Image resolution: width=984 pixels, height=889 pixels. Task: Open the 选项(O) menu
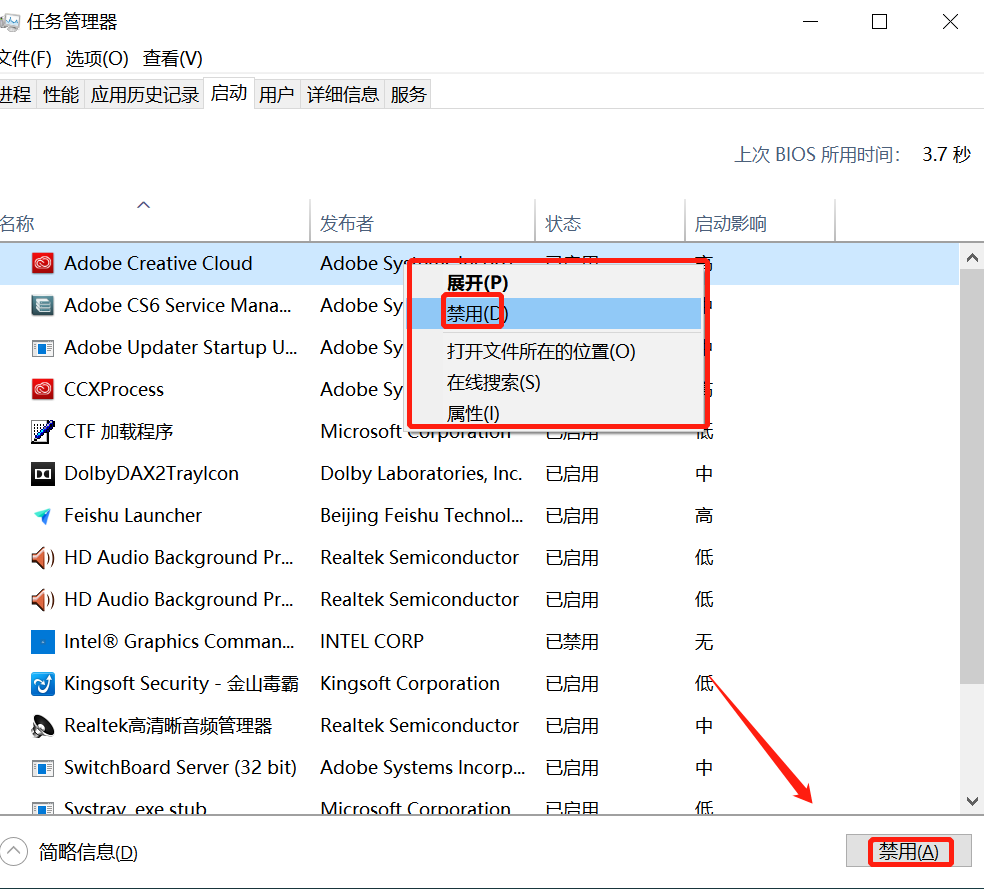(x=97, y=58)
